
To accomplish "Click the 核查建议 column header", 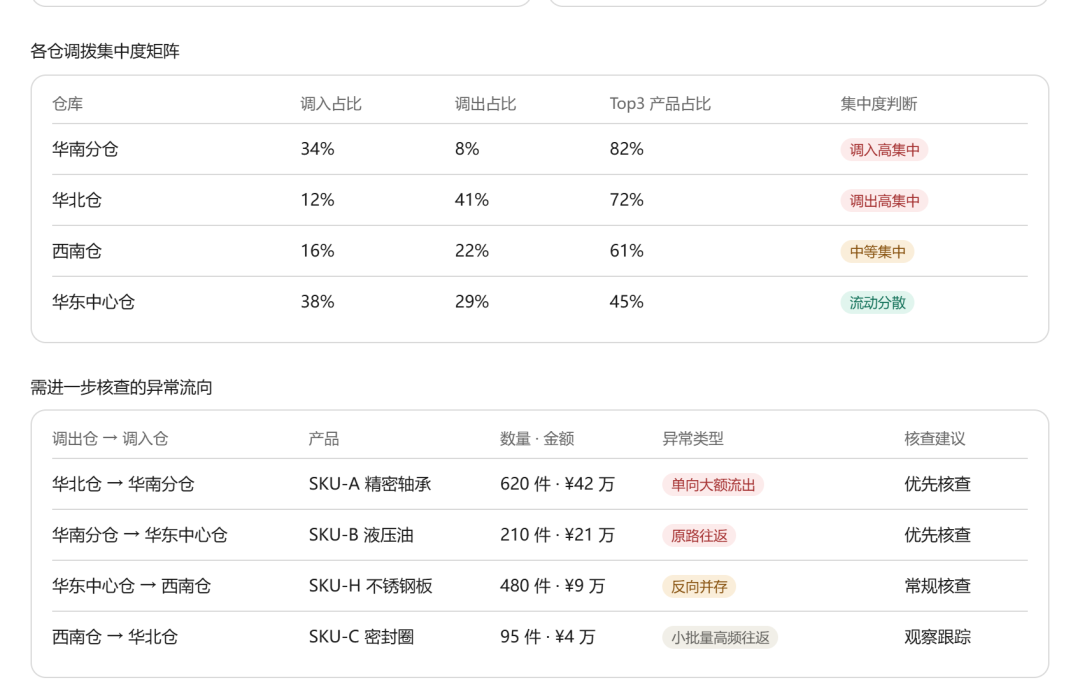I will coord(935,439).
